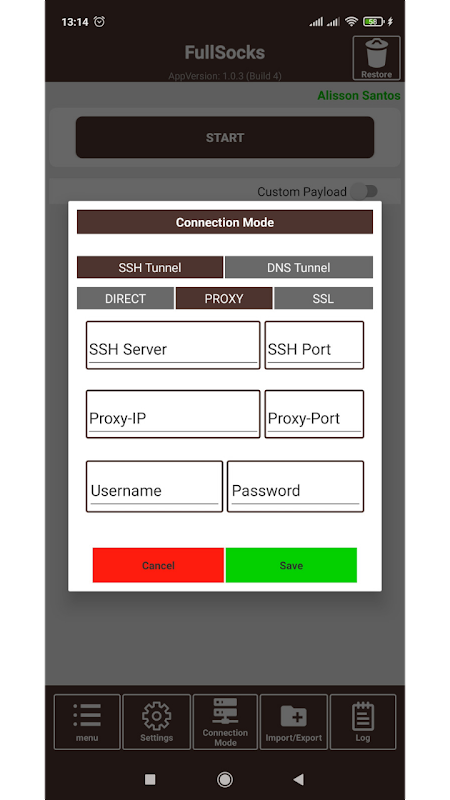Tap the Wi-Fi status icon
Image resolution: width=450 pixels, height=800 pixels.
tap(351, 21)
